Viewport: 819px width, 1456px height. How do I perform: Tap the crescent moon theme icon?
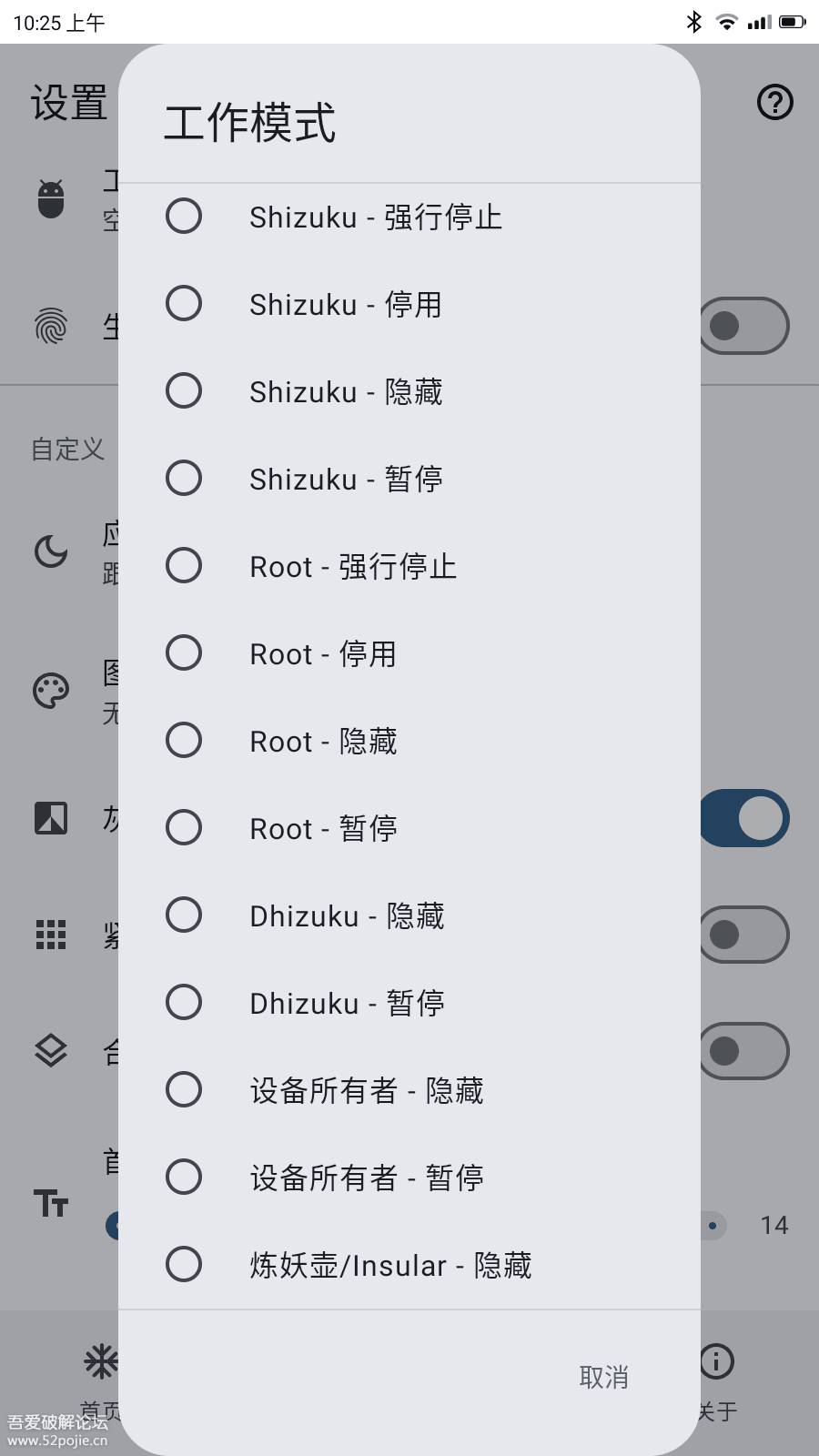[51, 551]
